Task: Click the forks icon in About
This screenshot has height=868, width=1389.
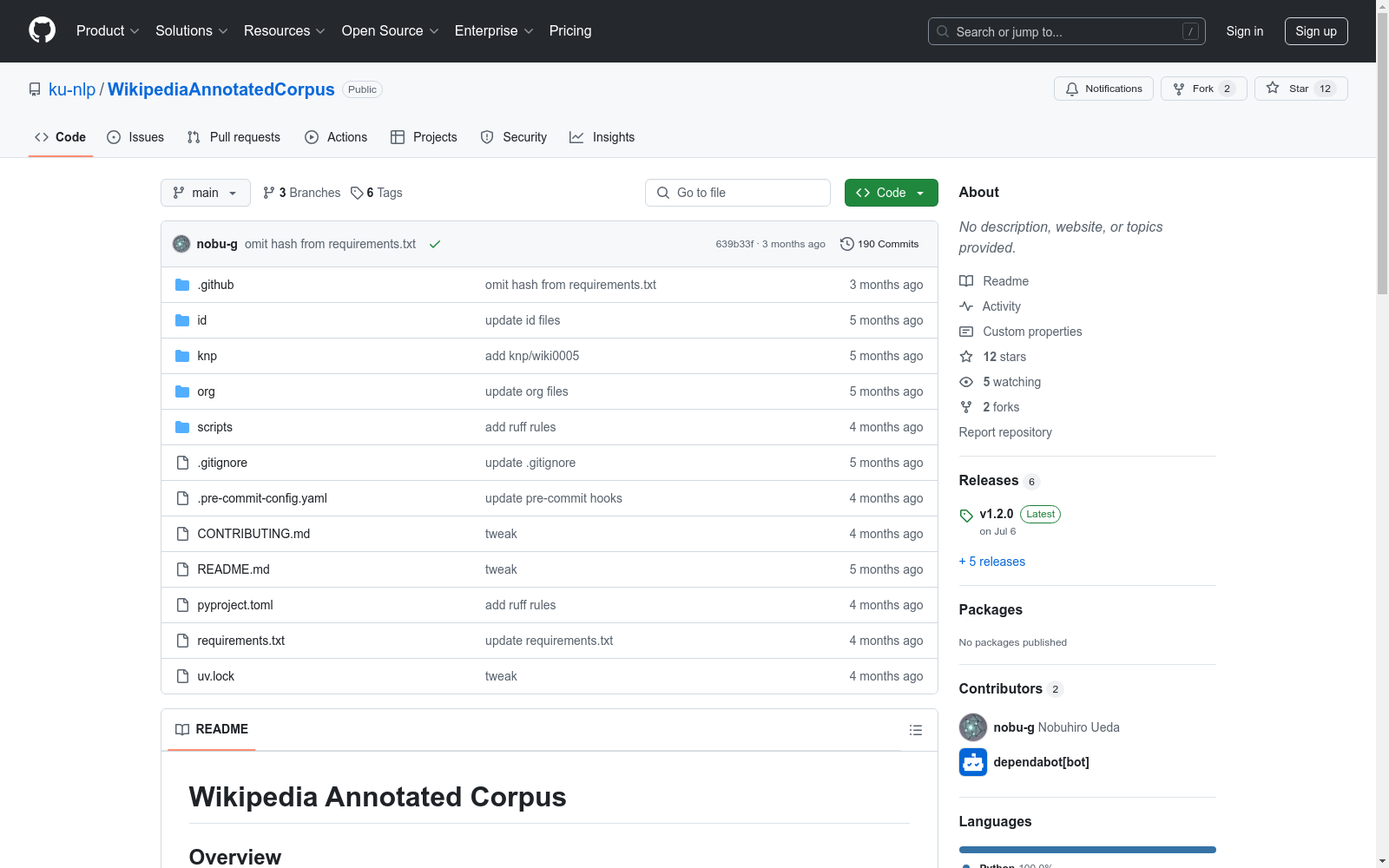Action: coord(966,407)
